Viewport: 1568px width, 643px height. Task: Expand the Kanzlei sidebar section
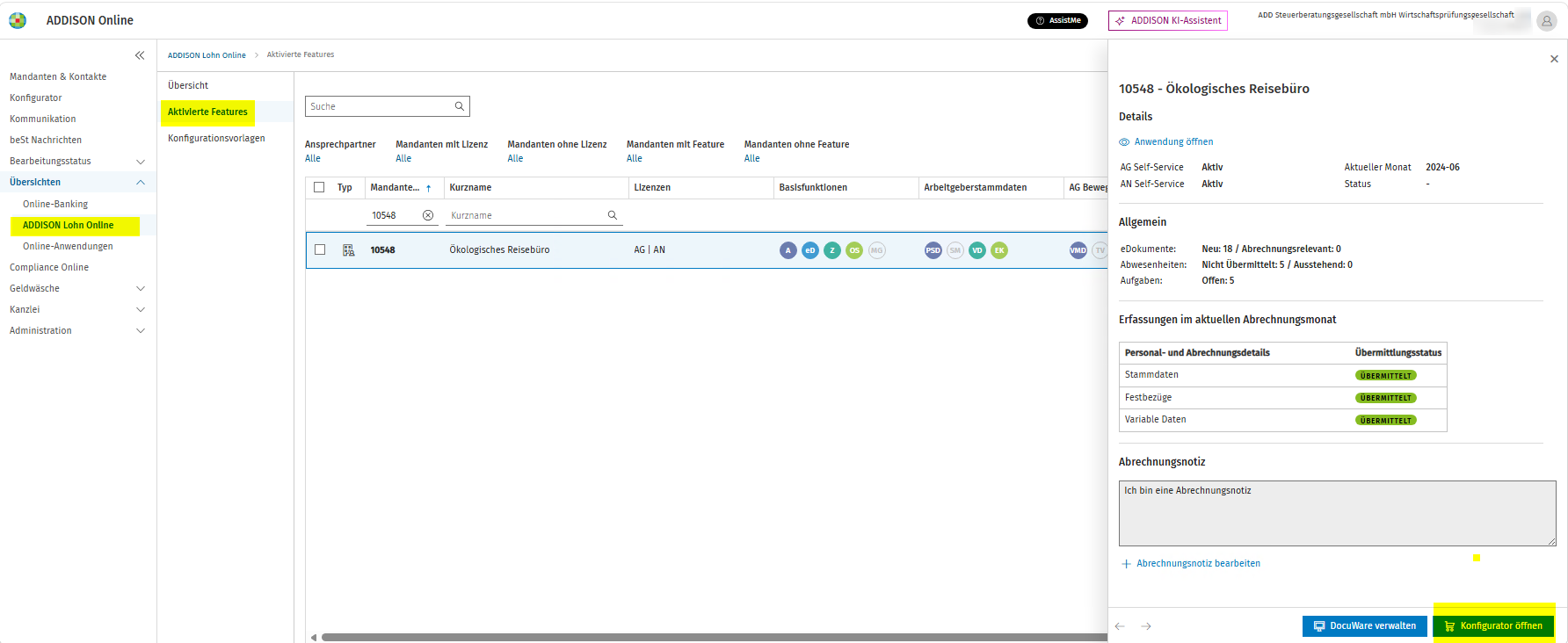141,309
